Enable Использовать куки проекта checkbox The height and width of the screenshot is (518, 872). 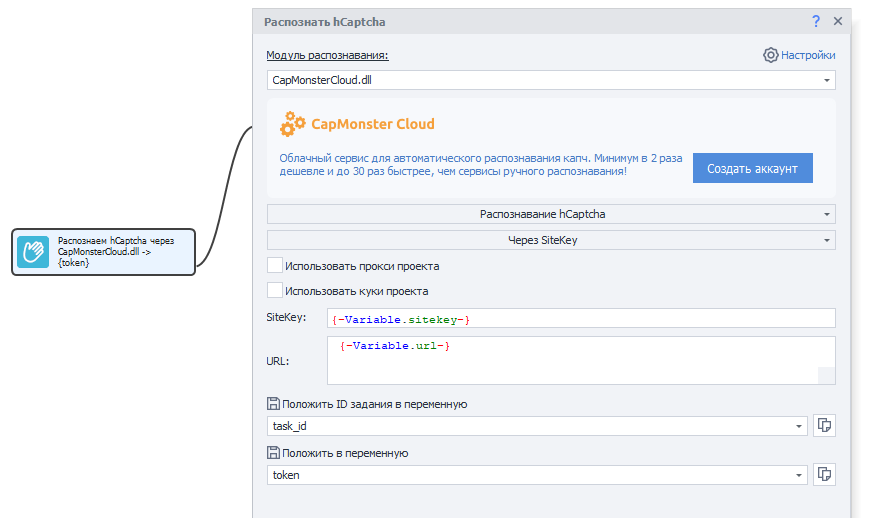[275, 290]
